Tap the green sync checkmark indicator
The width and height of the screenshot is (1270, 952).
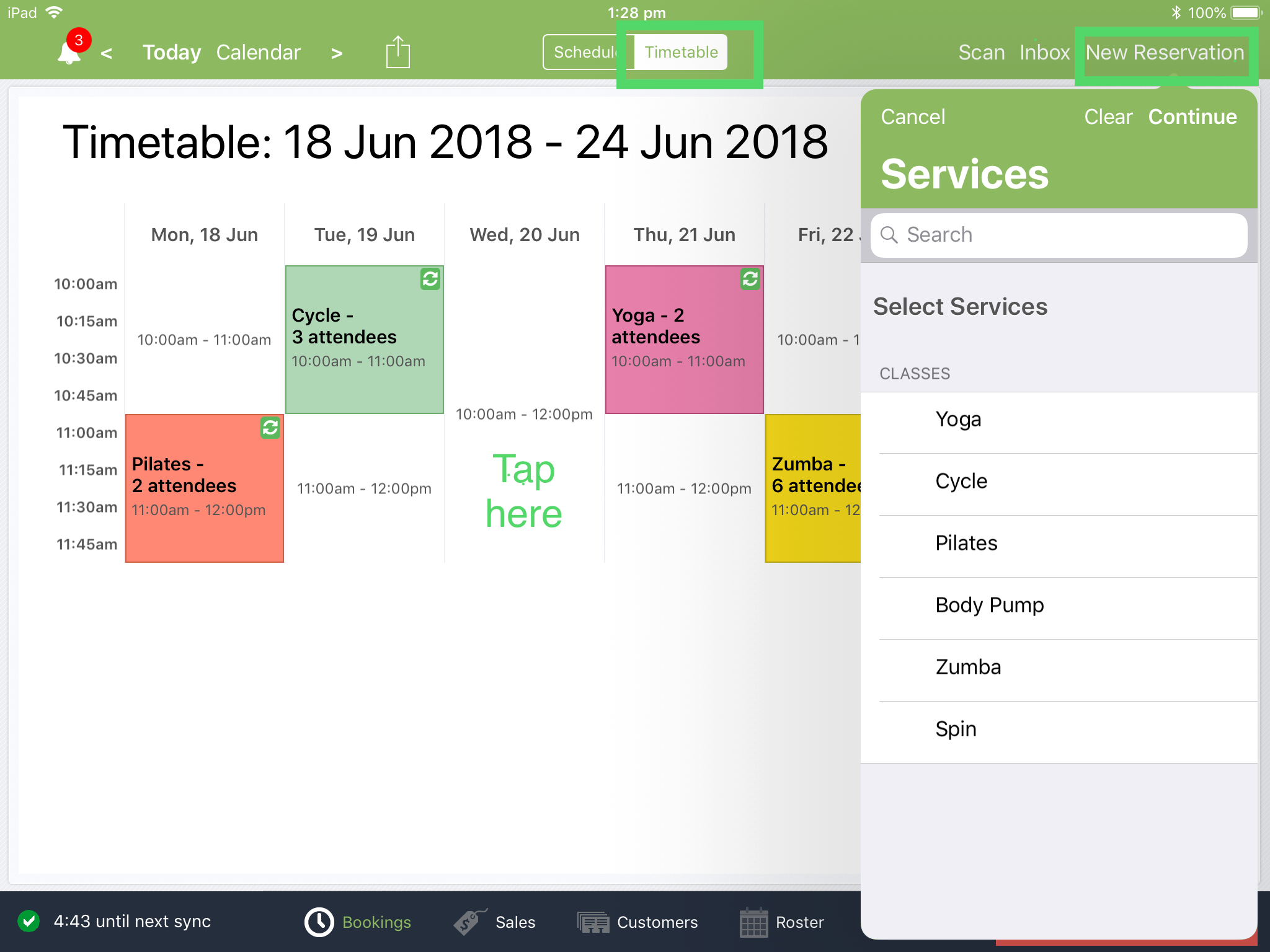pyautogui.click(x=27, y=922)
